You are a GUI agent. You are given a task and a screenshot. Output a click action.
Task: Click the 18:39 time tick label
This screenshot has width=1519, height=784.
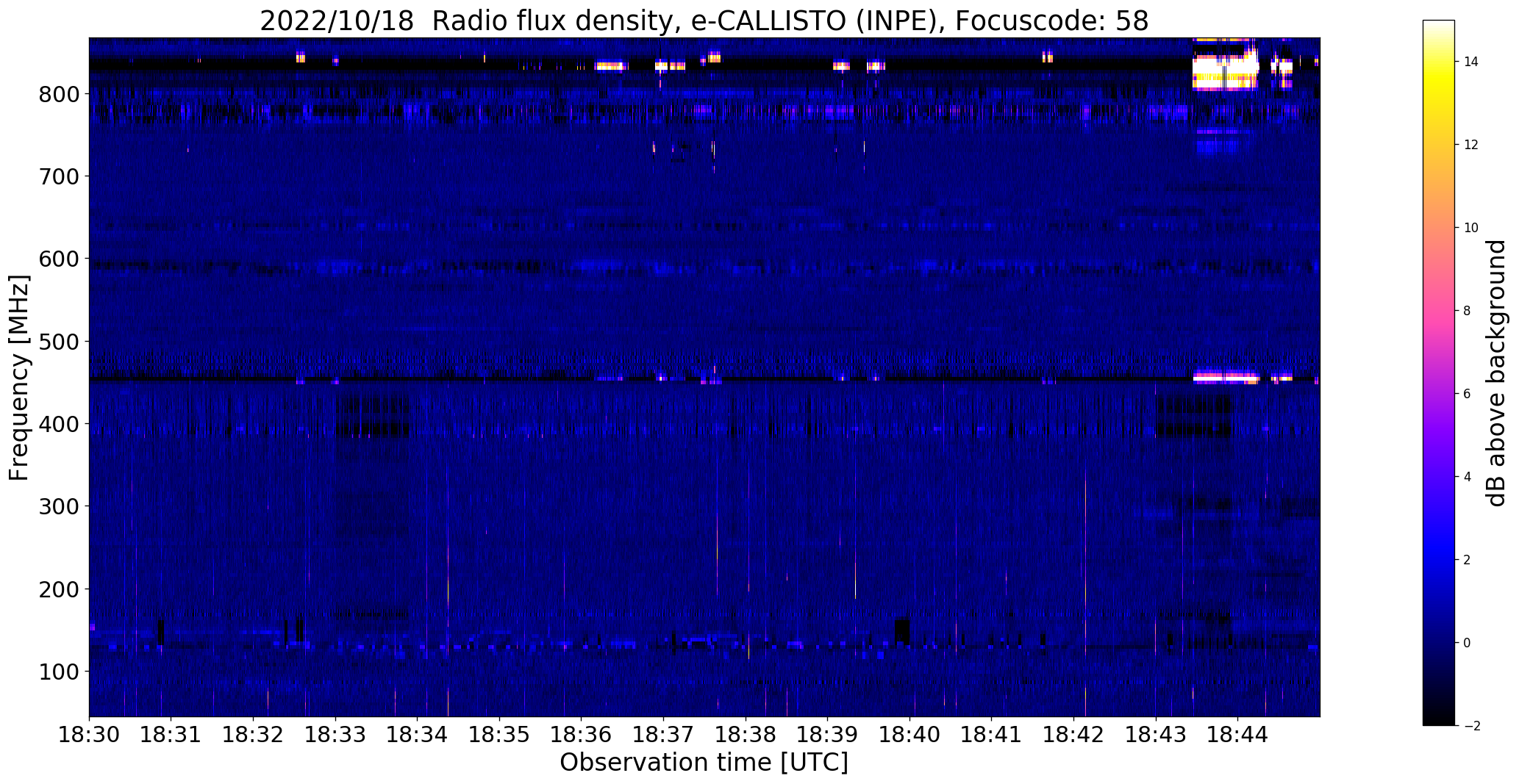point(828,734)
